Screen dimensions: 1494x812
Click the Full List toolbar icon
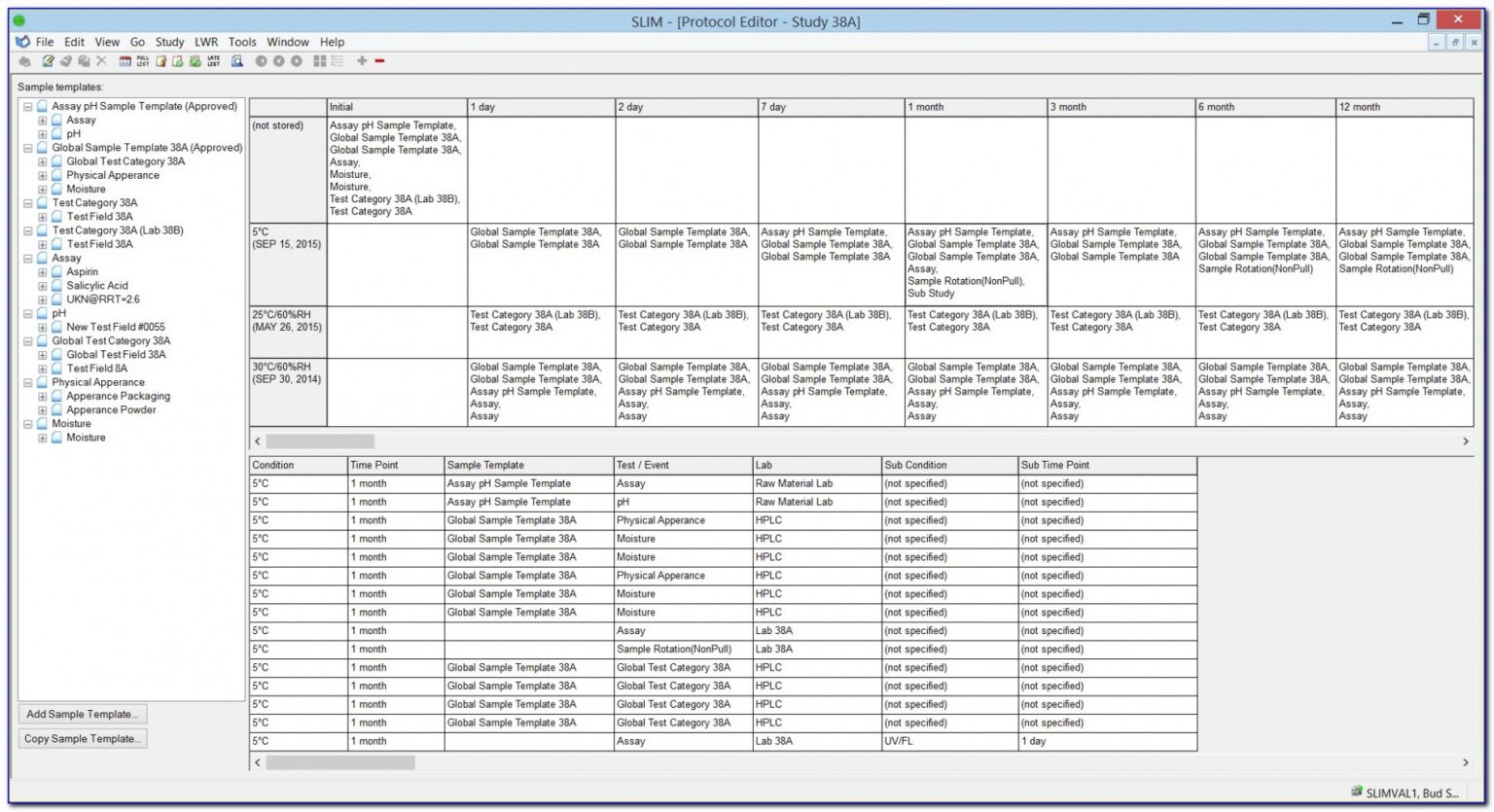142,60
